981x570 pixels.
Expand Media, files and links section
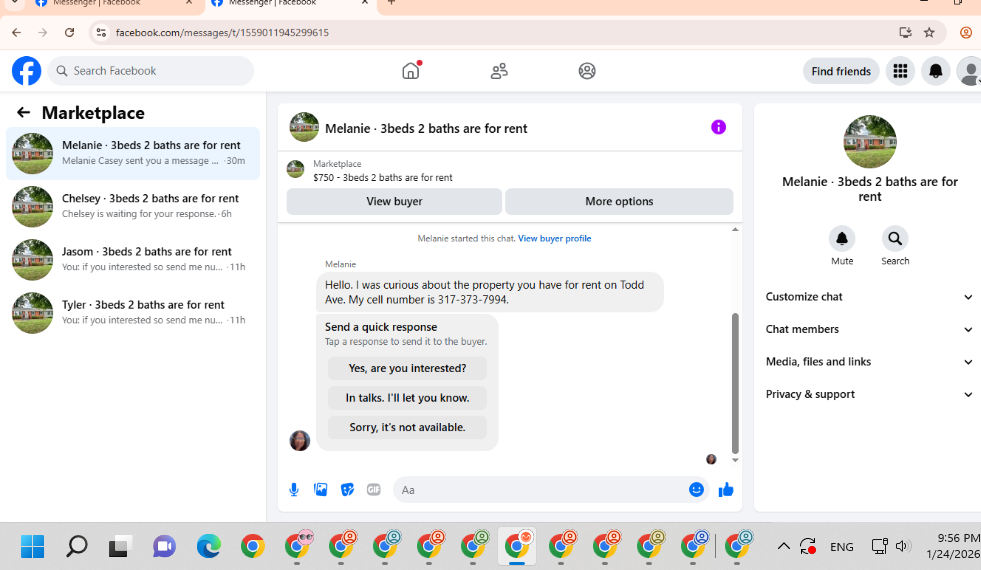869,362
